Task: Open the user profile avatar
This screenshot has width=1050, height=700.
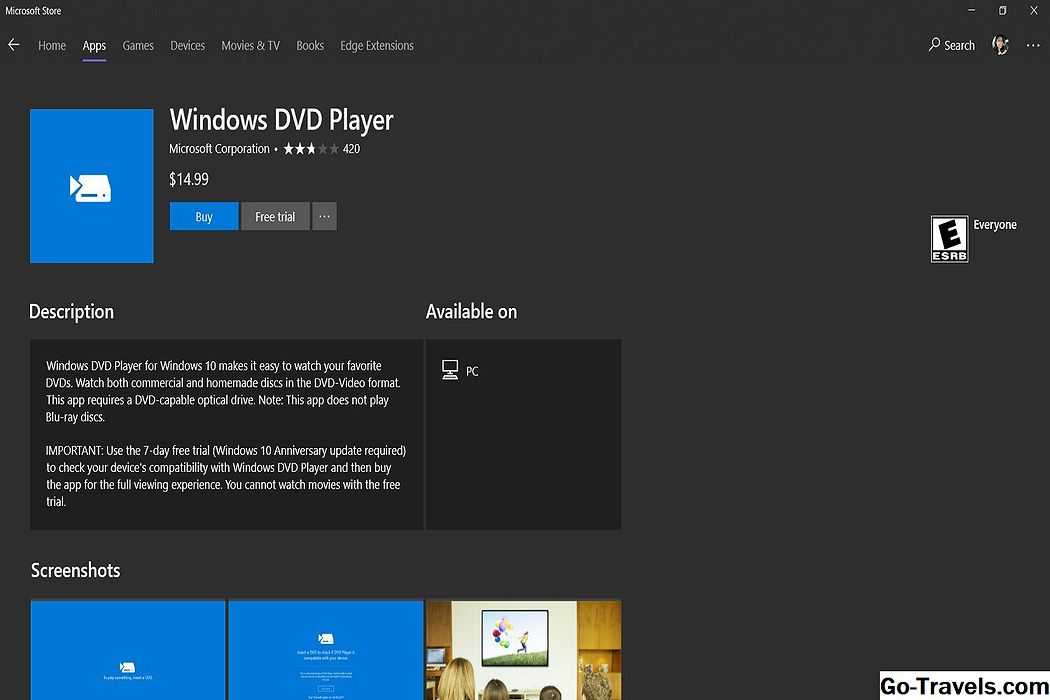Action: [x=1000, y=45]
